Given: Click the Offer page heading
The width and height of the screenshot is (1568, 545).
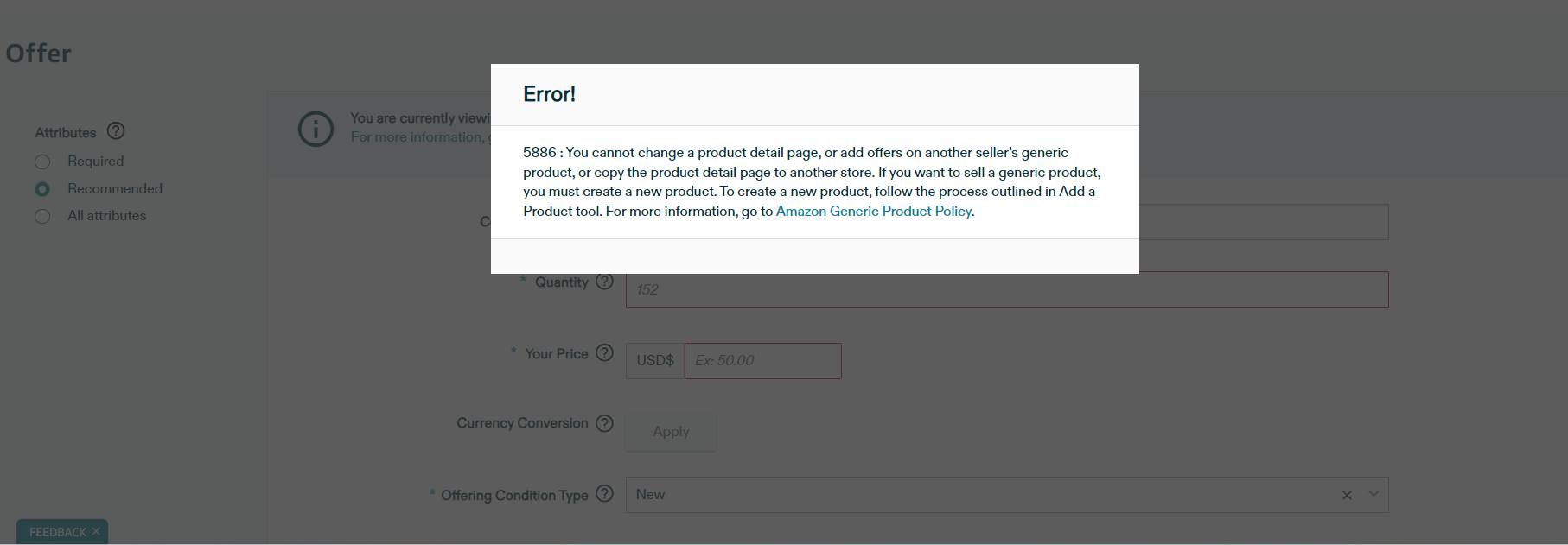Looking at the screenshot, I should (39, 54).
